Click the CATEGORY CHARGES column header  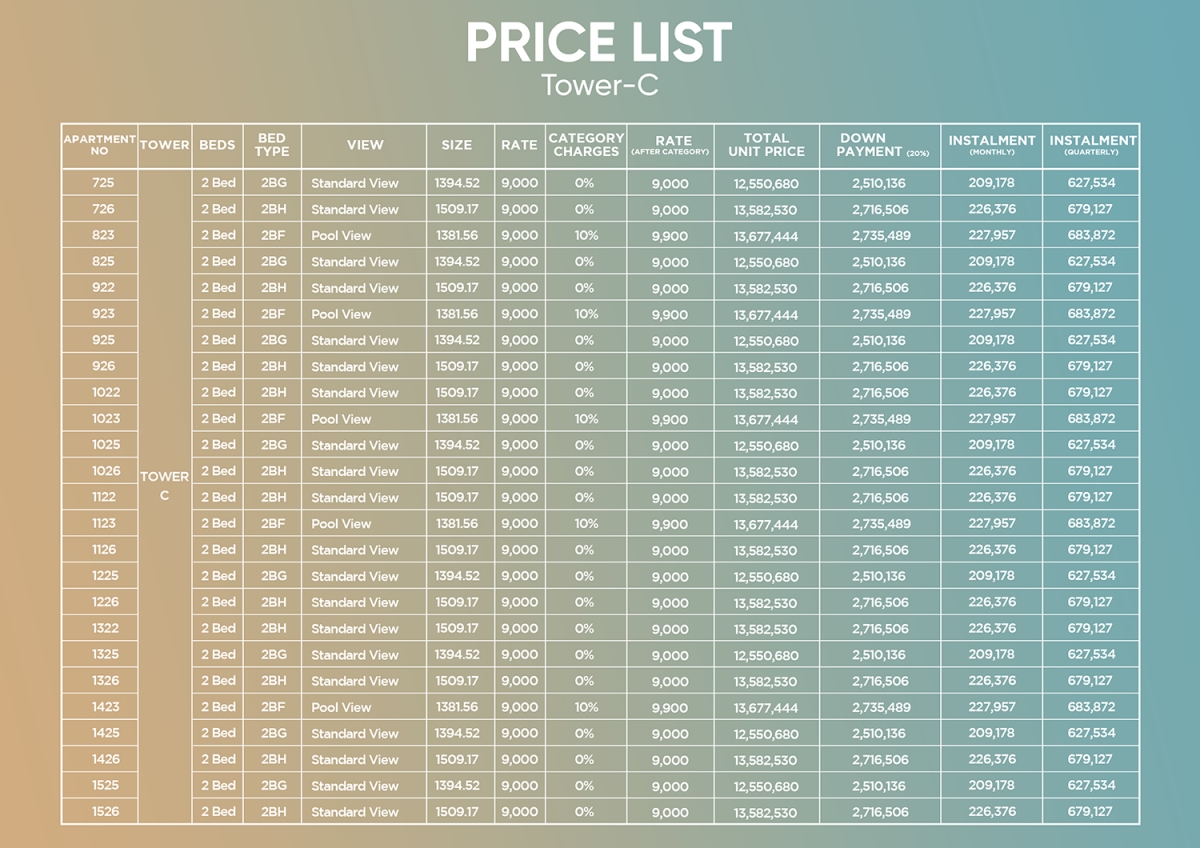pyautogui.click(x=586, y=145)
